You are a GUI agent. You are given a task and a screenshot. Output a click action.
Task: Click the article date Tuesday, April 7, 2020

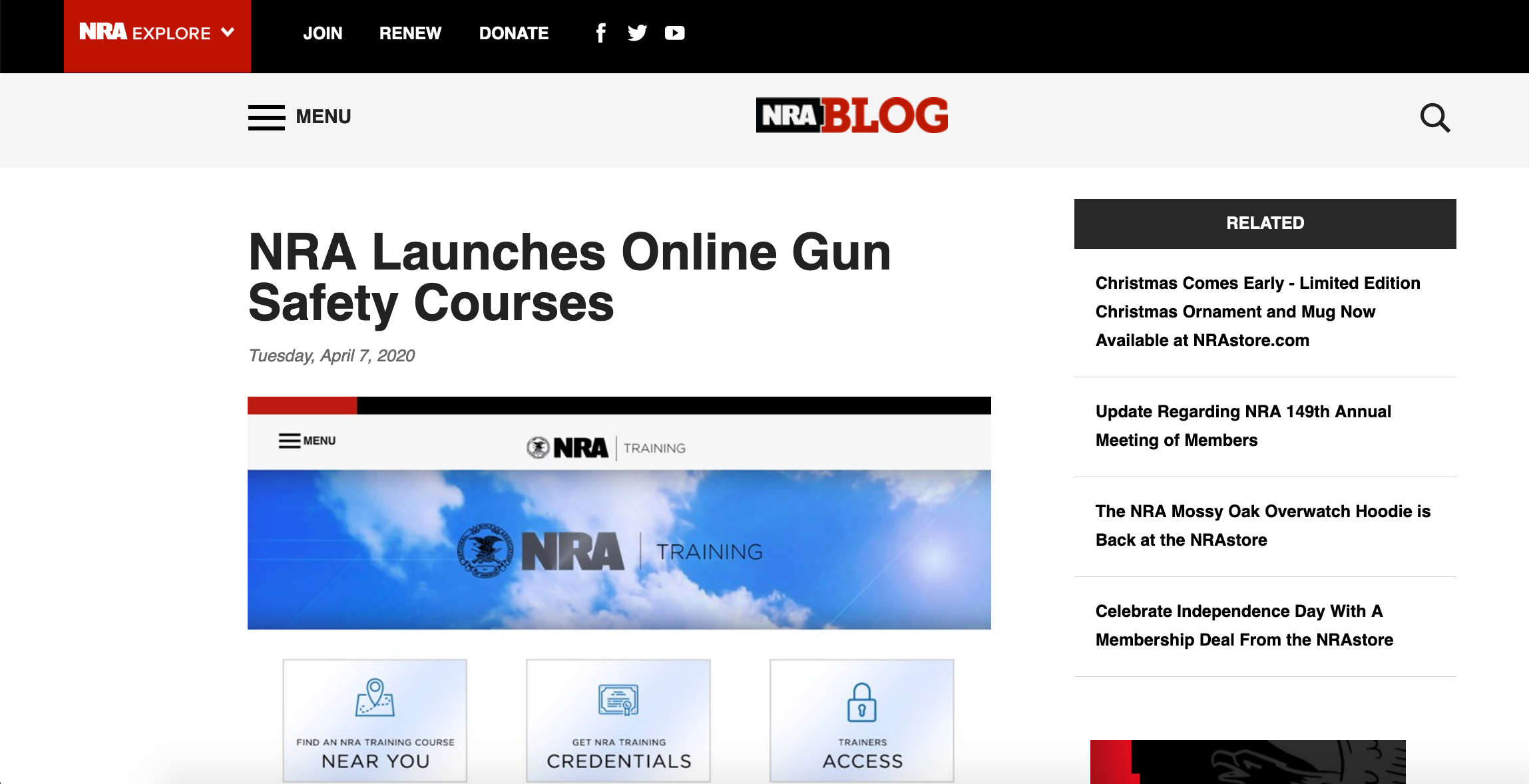331,355
